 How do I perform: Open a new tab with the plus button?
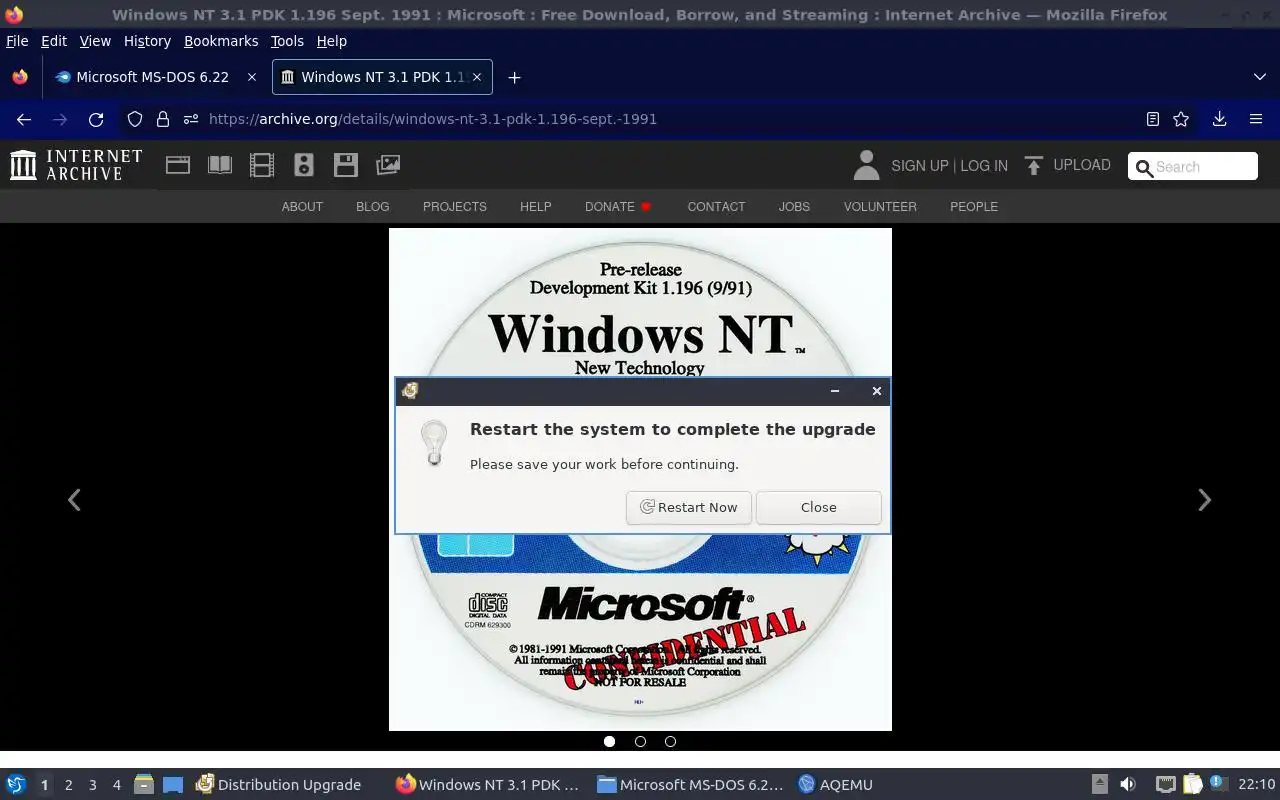coord(514,77)
